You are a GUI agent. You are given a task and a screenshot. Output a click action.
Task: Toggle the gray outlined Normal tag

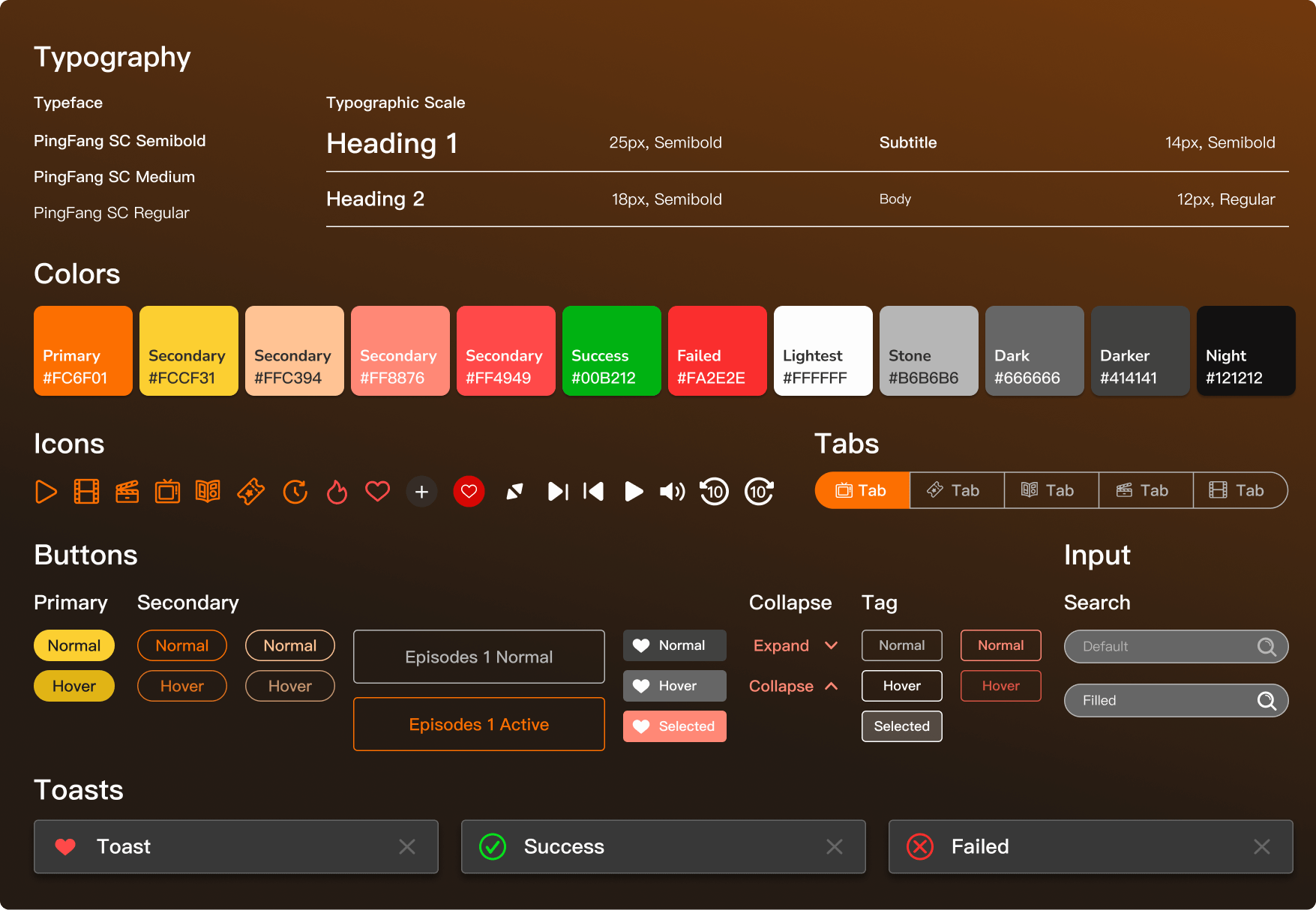pyautogui.click(x=902, y=645)
